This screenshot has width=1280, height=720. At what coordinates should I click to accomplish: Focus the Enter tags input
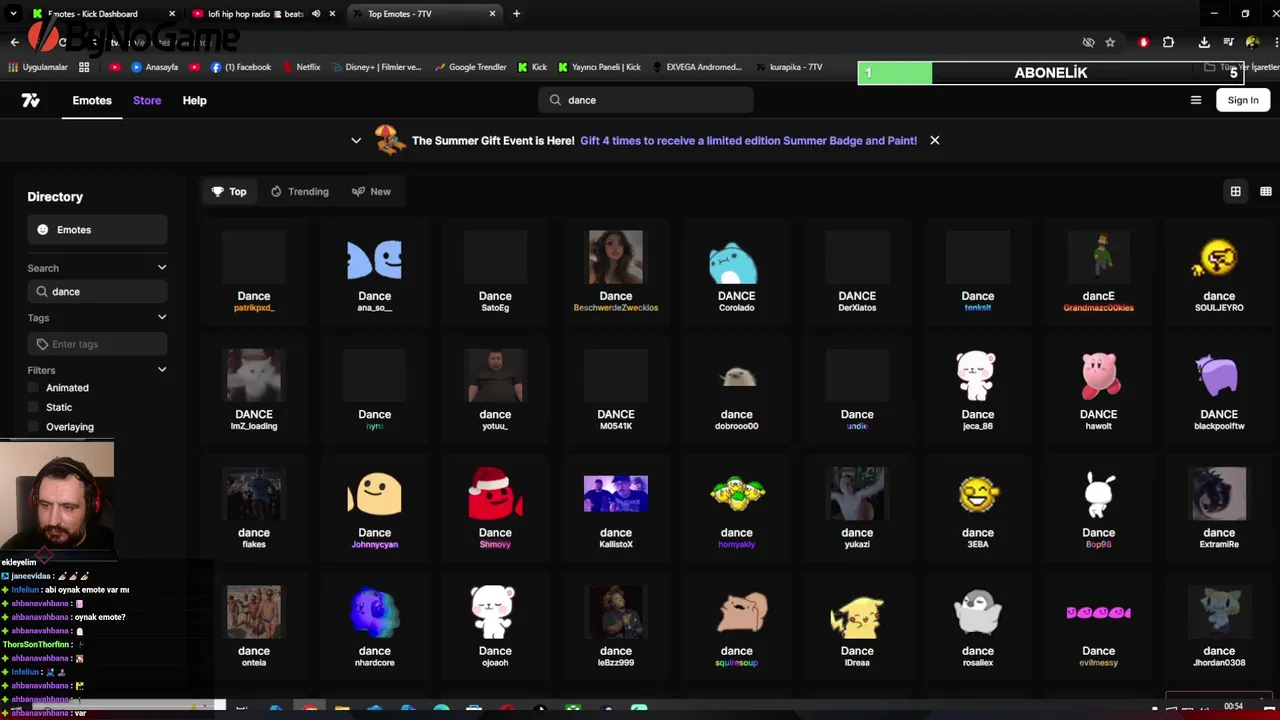(97, 344)
